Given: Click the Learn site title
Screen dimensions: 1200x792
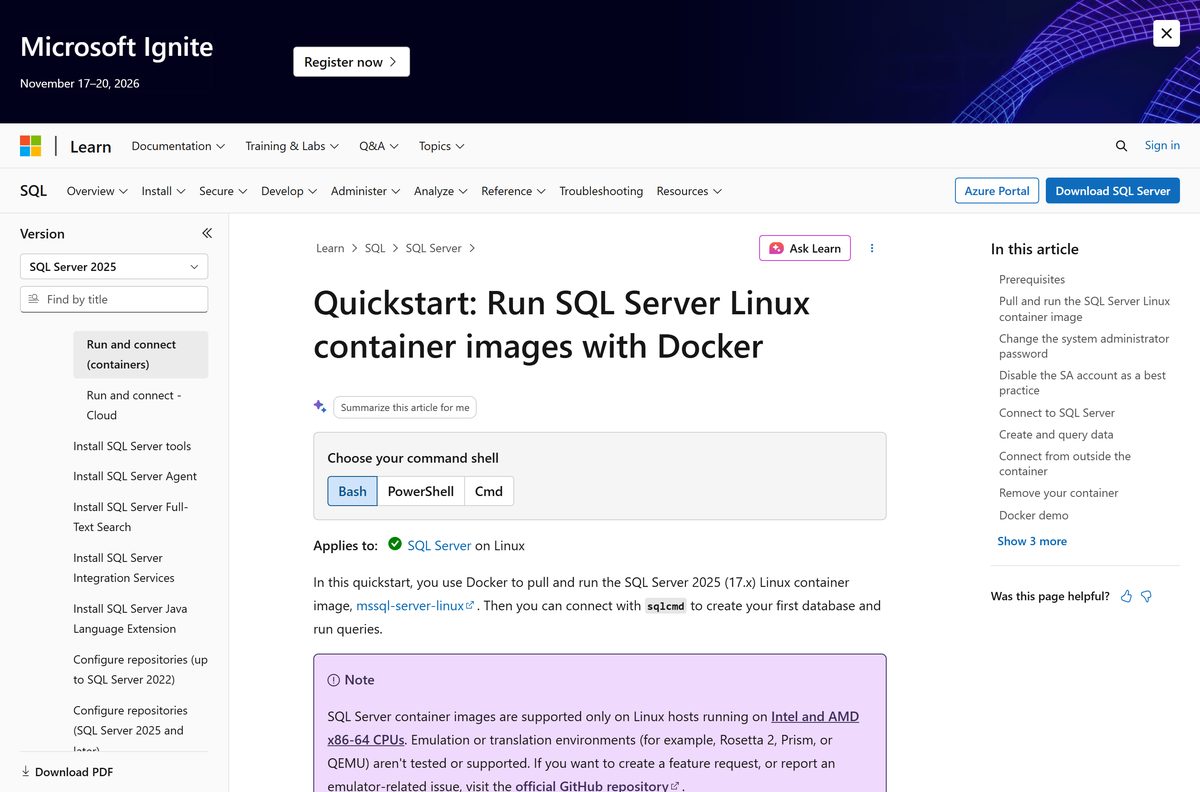Looking at the screenshot, I should coord(90,146).
